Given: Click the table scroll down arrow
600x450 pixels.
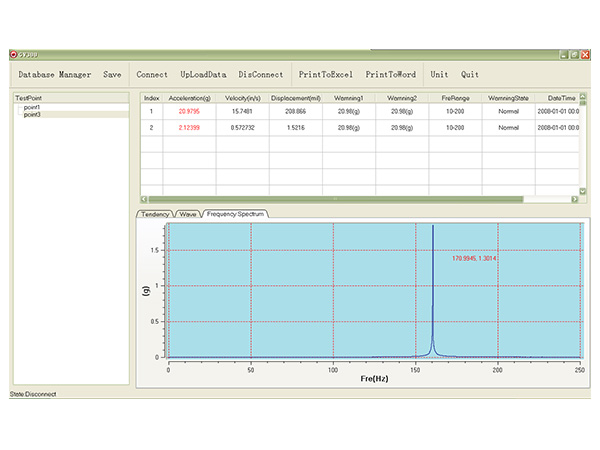Looking at the screenshot, I should click(582, 191).
